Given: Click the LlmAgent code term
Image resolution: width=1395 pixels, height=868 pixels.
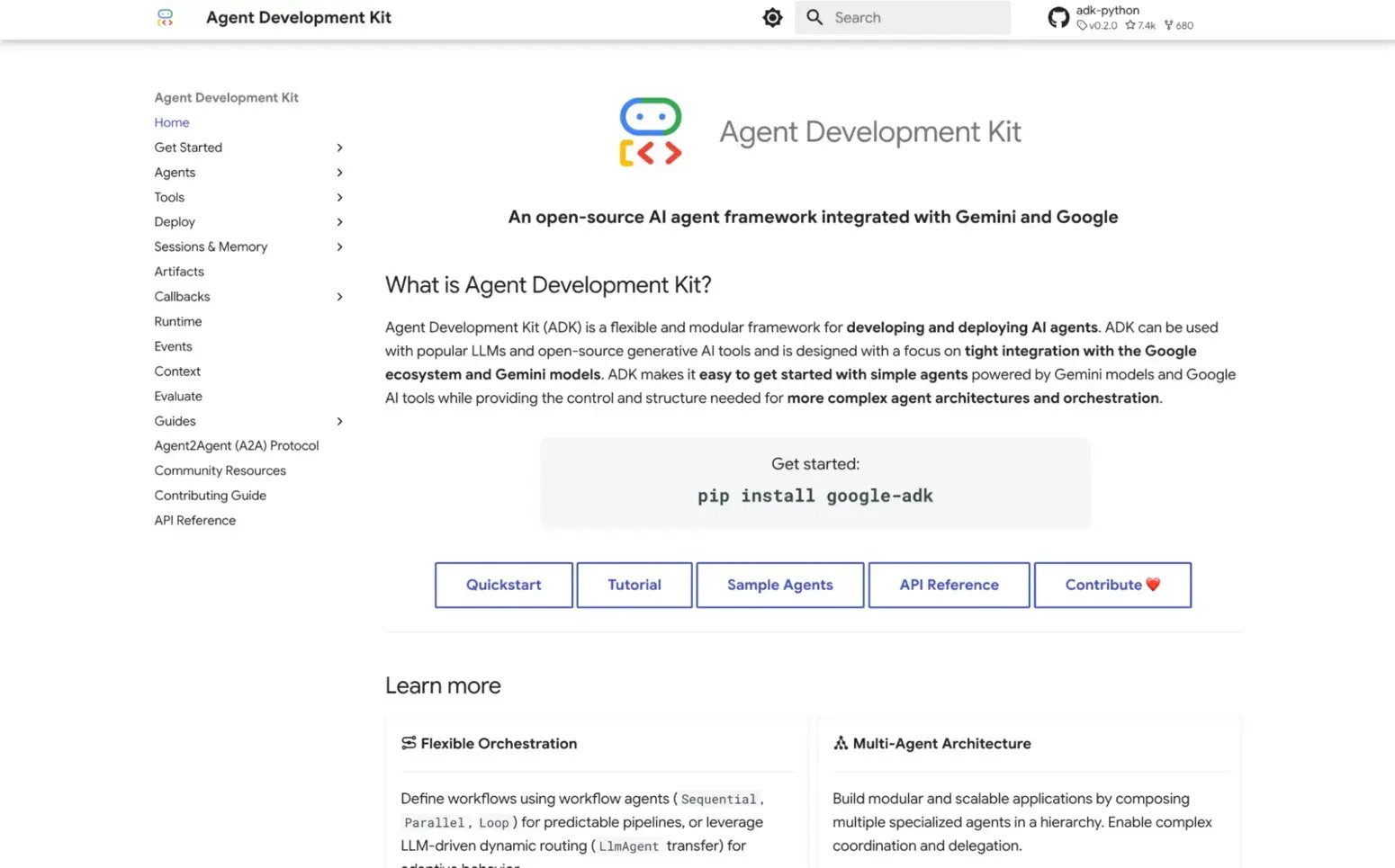Looking at the screenshot, I should [x=628, y=846].
